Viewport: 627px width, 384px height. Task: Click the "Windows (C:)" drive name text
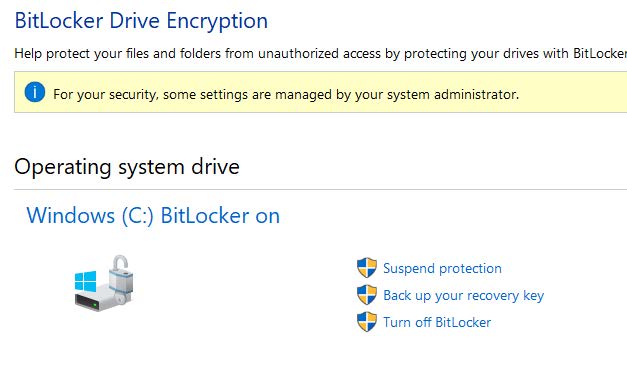tap(90, 216)
